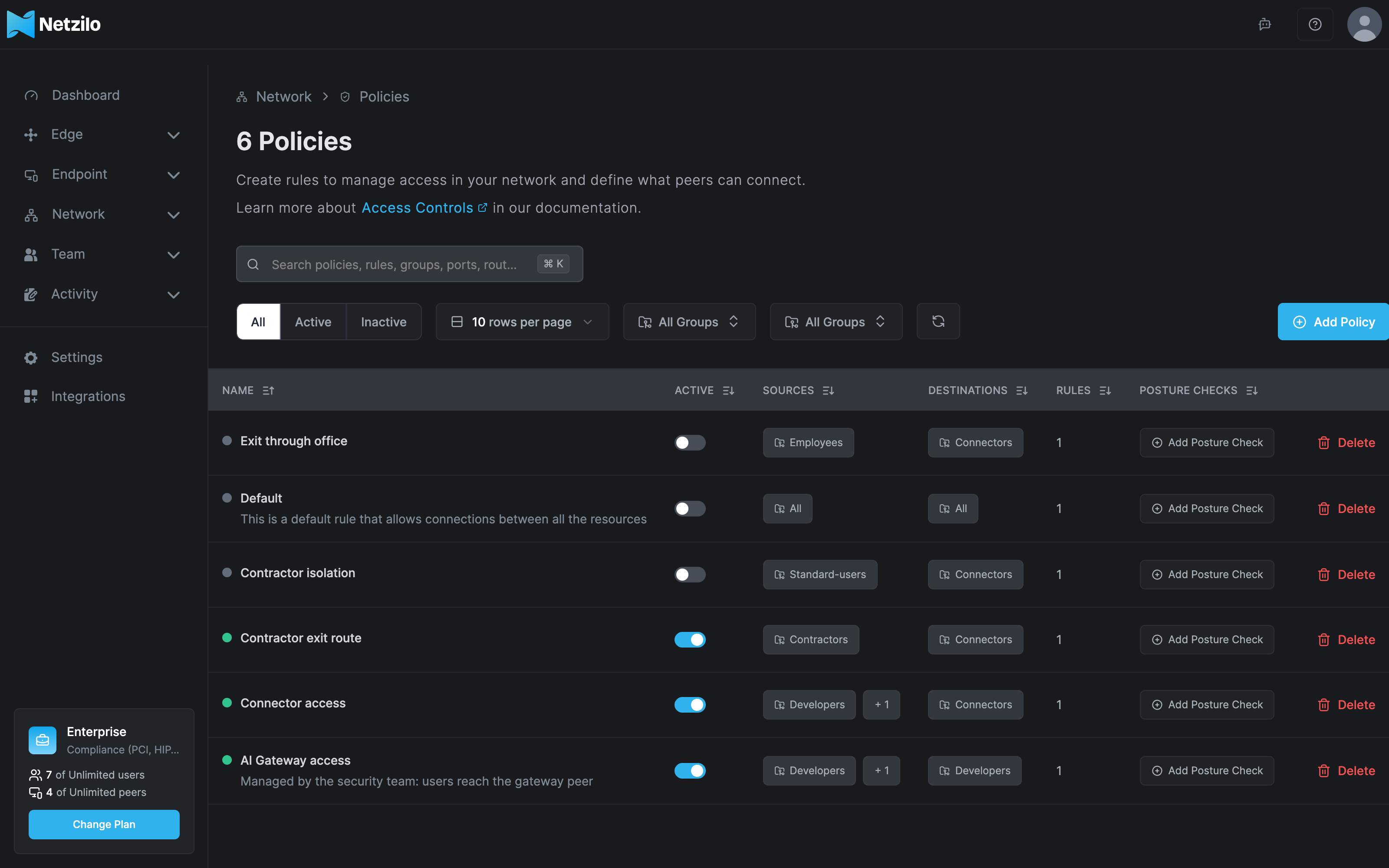Sort by Rules column icon
Screen dimensions: 1389x868
pyautogui.click(x=1105, y=390)
